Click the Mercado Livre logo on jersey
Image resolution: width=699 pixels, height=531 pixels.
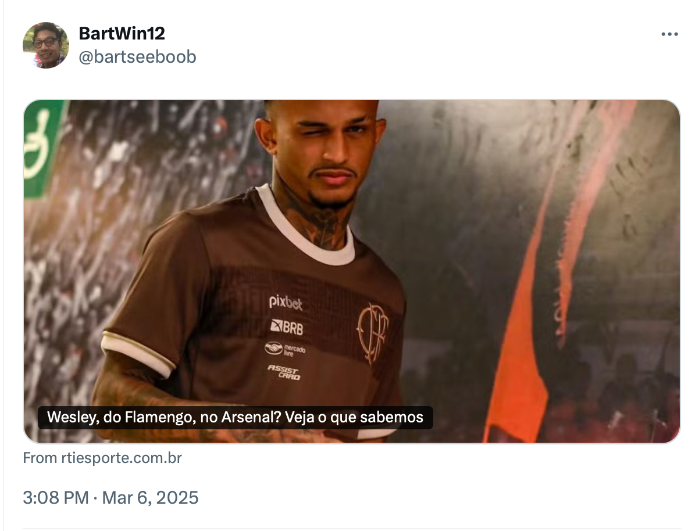pos(285,349)
